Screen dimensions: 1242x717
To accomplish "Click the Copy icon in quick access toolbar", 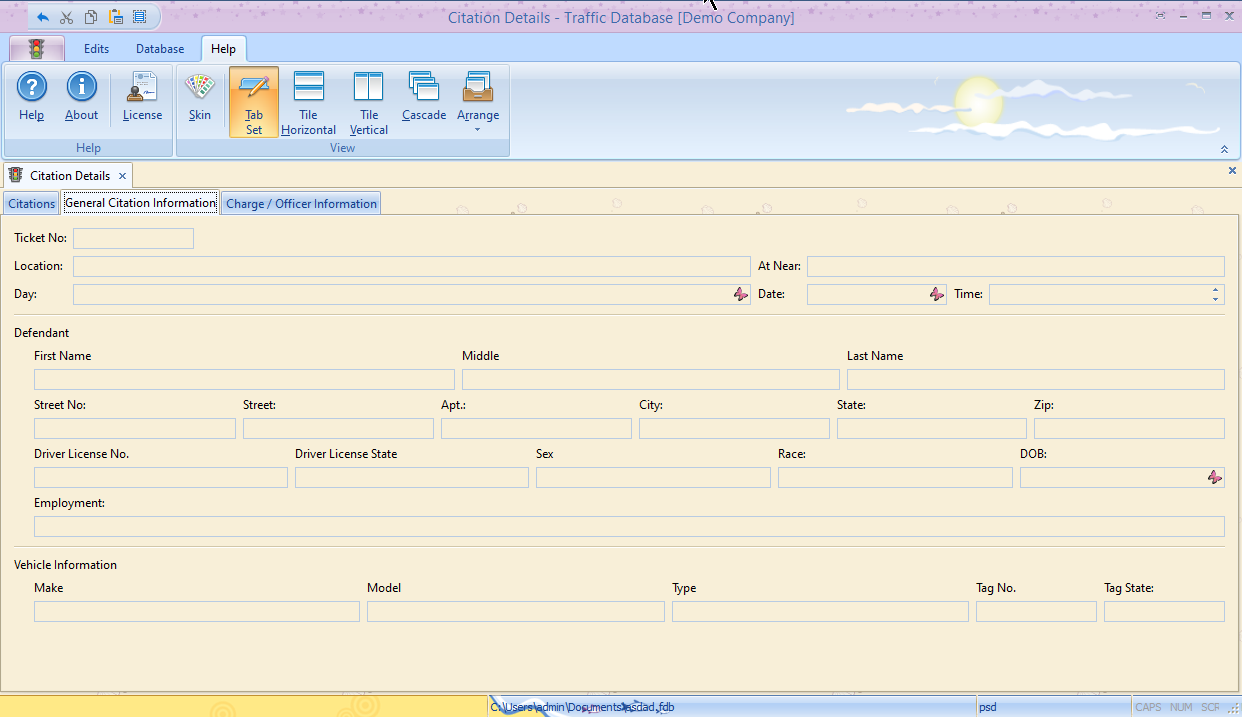I will tap(91, 17).
